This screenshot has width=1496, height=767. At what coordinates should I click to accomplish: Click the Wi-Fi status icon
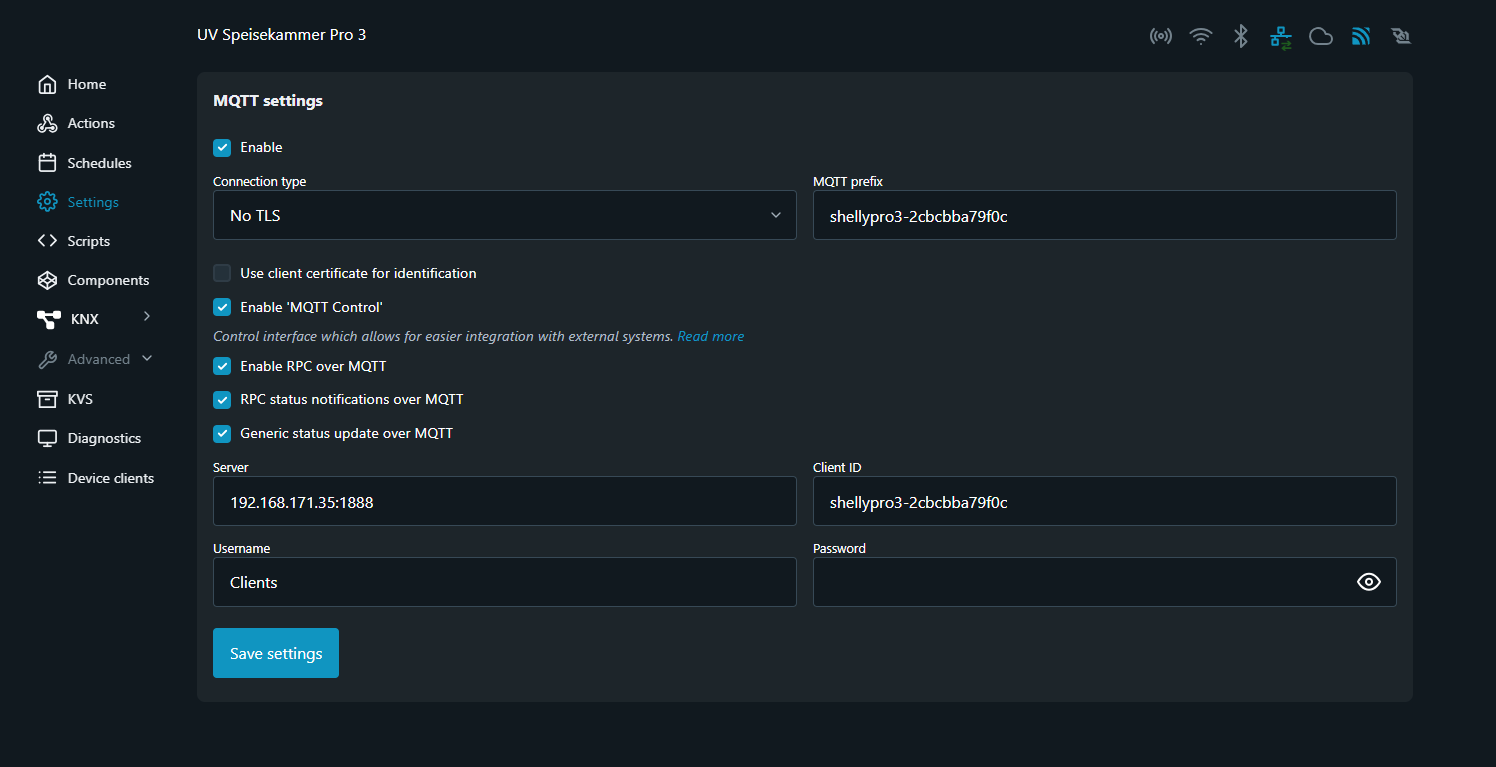click(1200, 37)
